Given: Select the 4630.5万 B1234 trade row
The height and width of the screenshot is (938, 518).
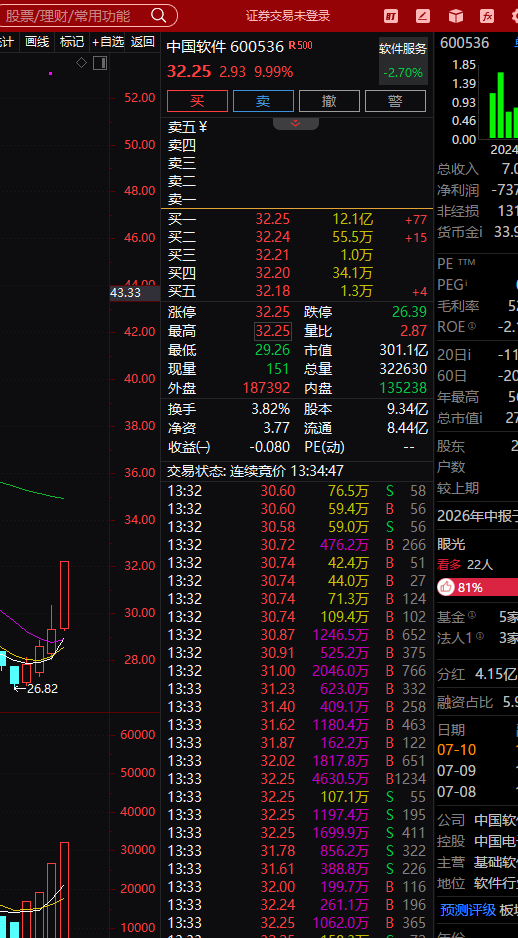Looking at the screenshot, I should (297, 779).
